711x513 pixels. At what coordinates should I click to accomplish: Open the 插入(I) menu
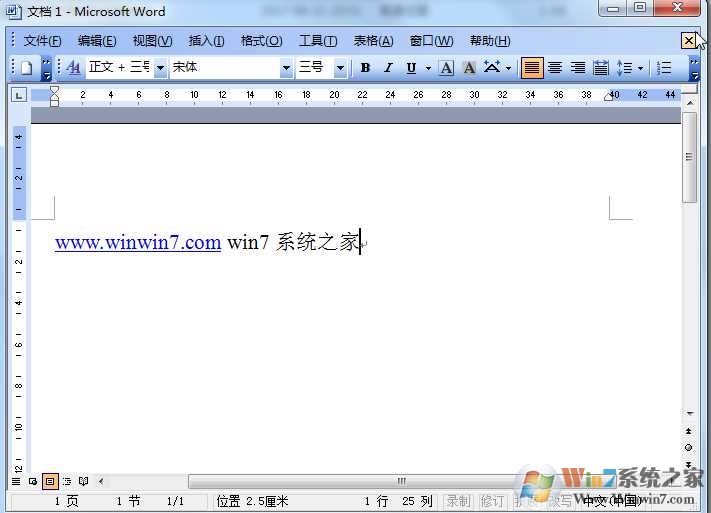click(206, 41)
